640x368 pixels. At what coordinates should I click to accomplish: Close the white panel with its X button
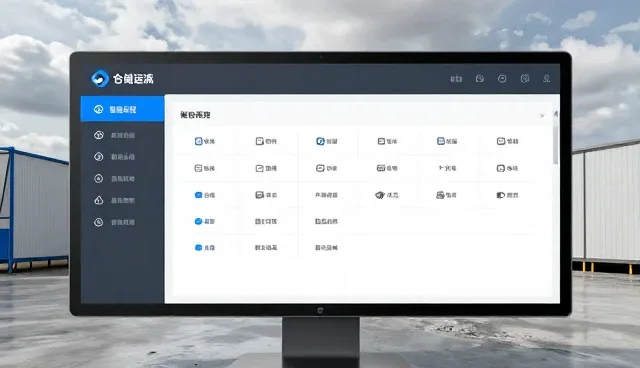[x=542, y=115]
